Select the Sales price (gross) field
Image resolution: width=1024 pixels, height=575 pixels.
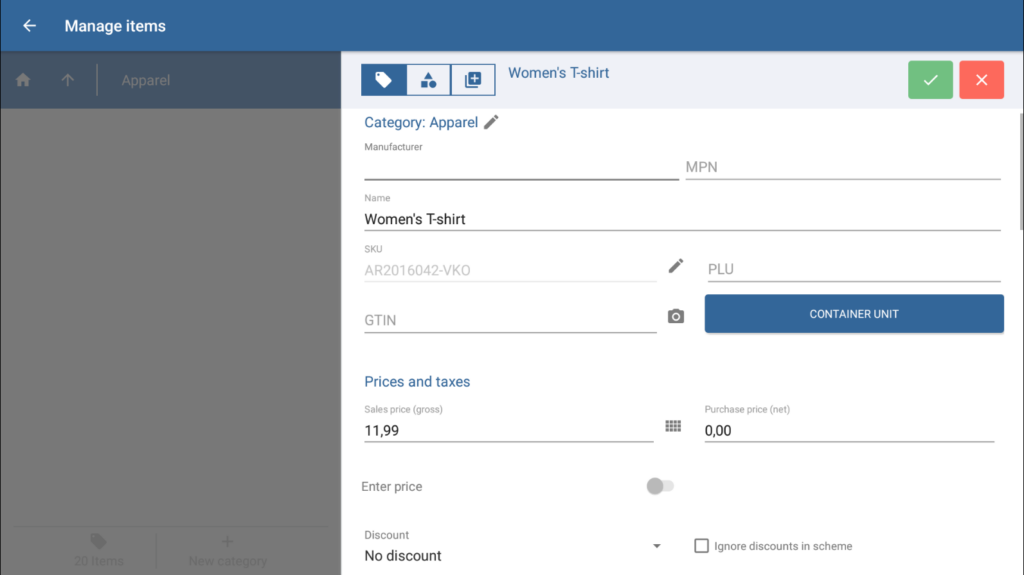pos(508,430)
